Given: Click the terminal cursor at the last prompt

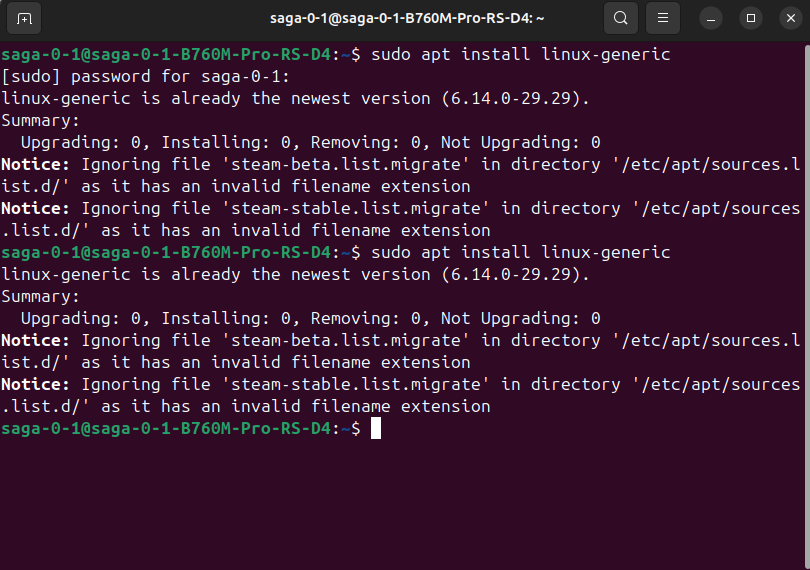Looking at the screenshot, I should pos(376,429).
